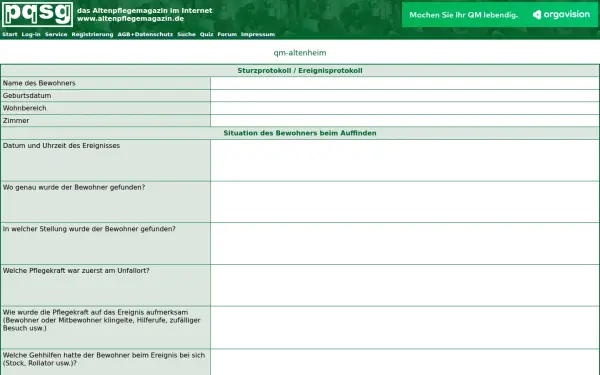Open the Impressum link
This screenshot has height=375, width=600.
[258, 34]
